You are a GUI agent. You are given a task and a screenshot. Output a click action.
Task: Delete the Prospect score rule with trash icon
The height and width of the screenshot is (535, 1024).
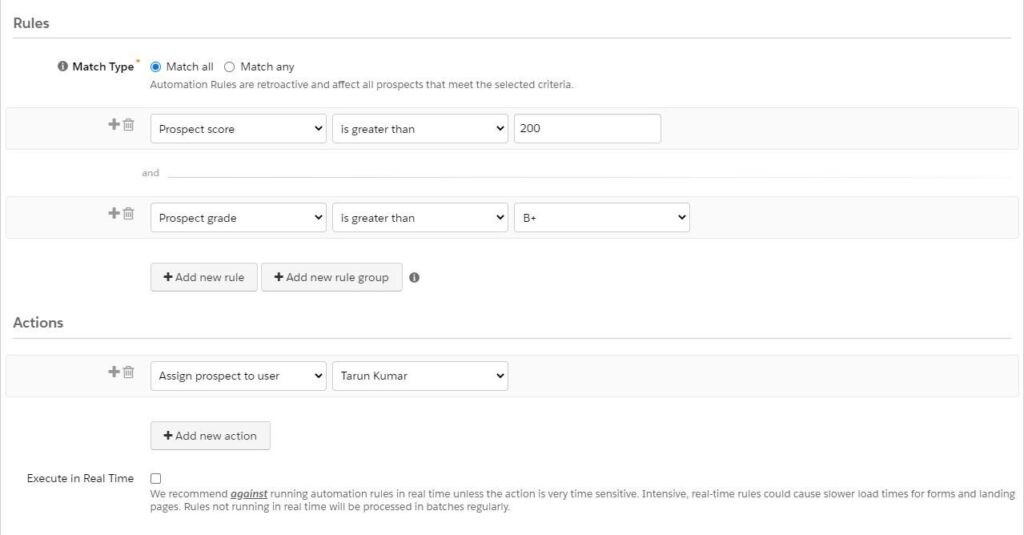click(x=129, y=124)
